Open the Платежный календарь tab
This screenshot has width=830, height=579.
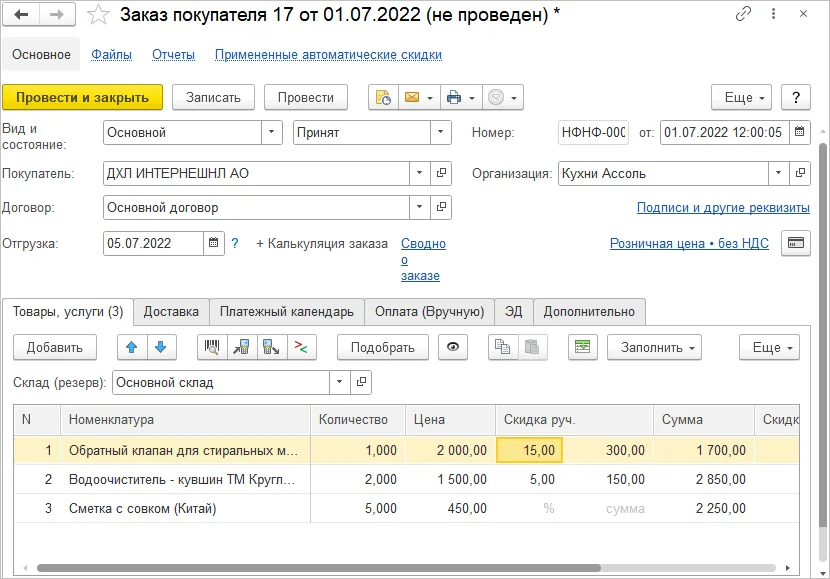pos(287,312)
